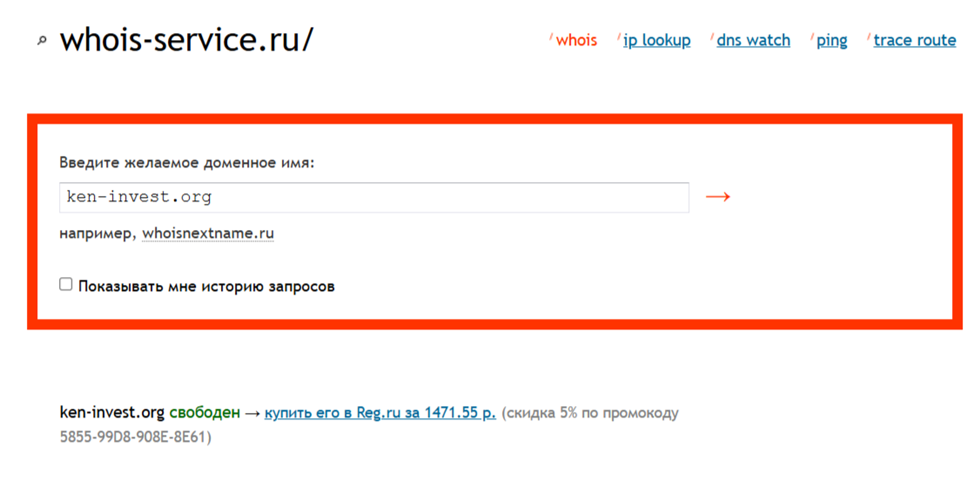Click the red arrow submit button
The width and height of the screenshot is (974, 495).
click(717, 197)
